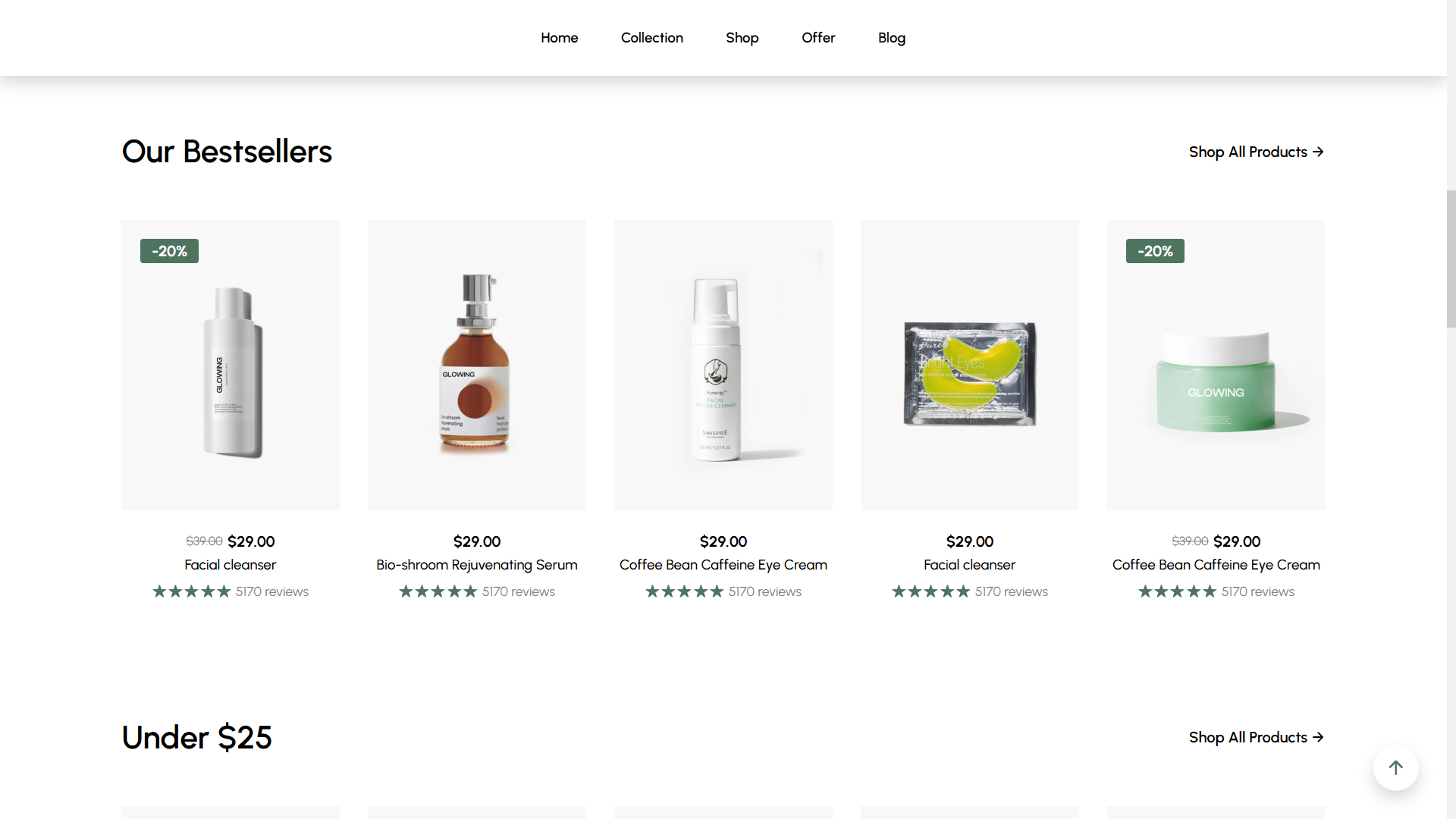Viewport: 1456px width, 819px height.
Task: Click the page vertical scrollbar thumb
Action: 1451,258
